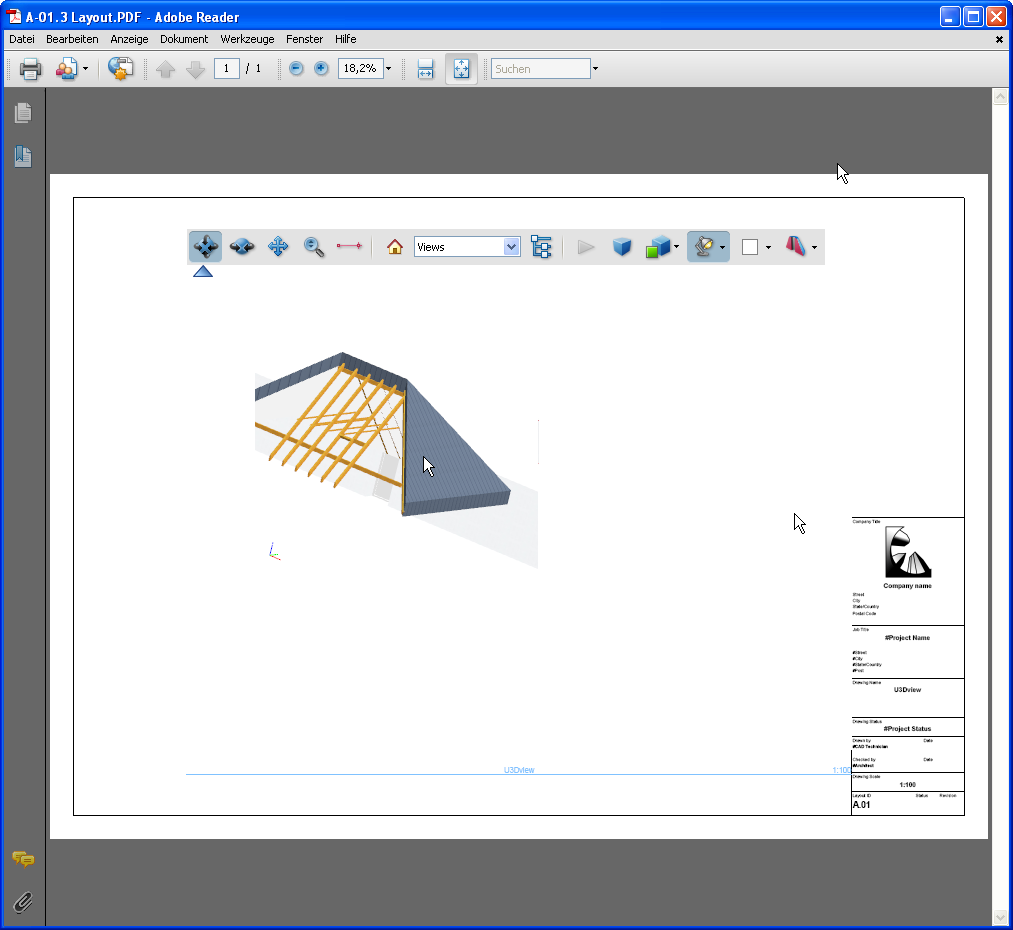
Task: Go to the previous page with the up arrow
Action: coord(166,68)
